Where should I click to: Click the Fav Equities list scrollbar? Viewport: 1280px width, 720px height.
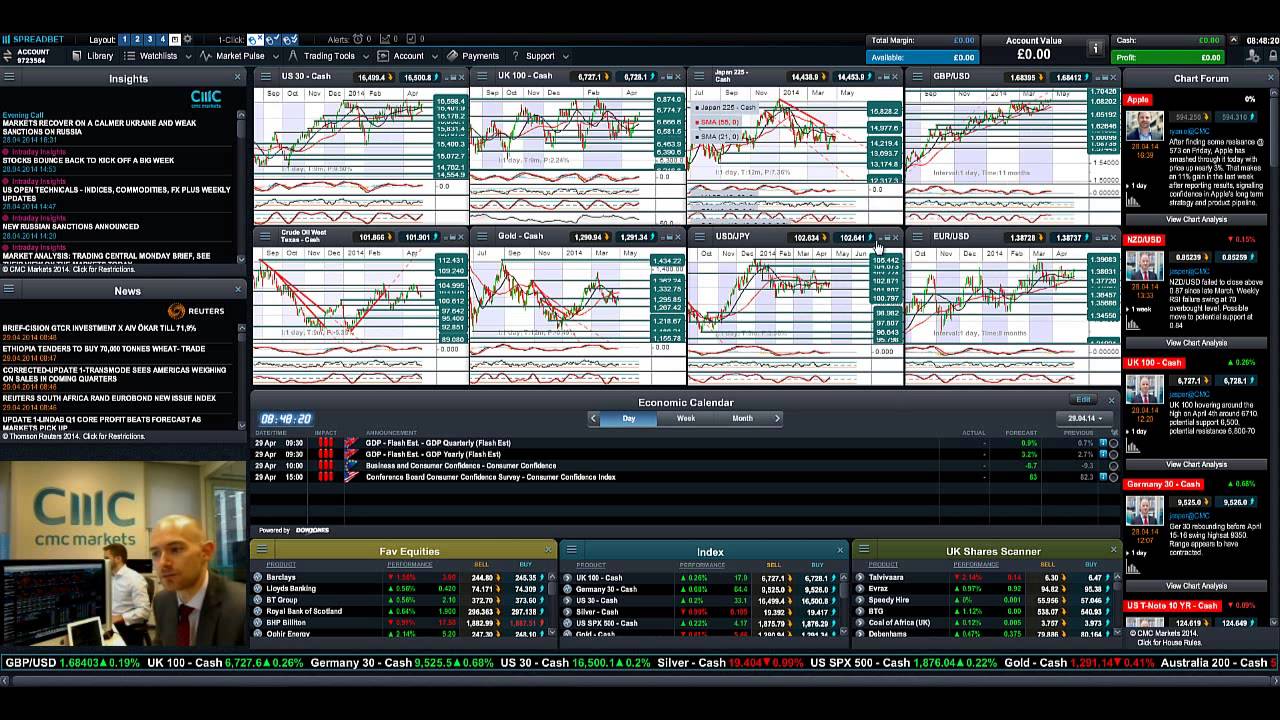click(551, 588)
